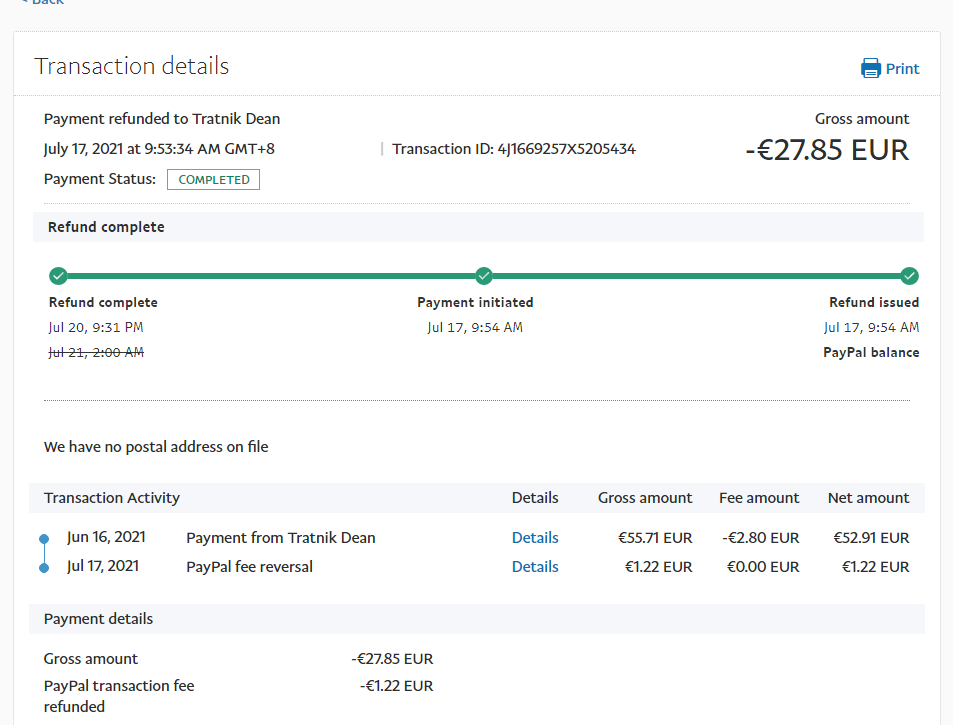Click the Refund complete section header bar

(106, 227)
